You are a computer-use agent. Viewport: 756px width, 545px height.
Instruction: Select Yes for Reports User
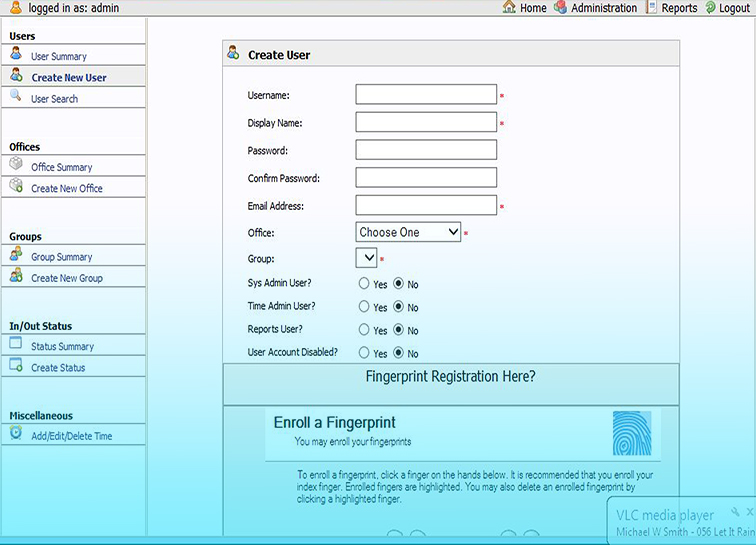click(x=364, y=329)
